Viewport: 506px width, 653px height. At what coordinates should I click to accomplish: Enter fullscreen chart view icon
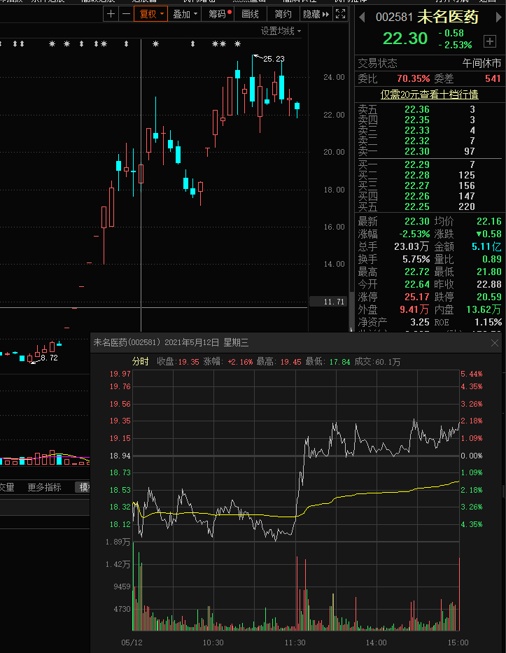[x=340, y=14]
